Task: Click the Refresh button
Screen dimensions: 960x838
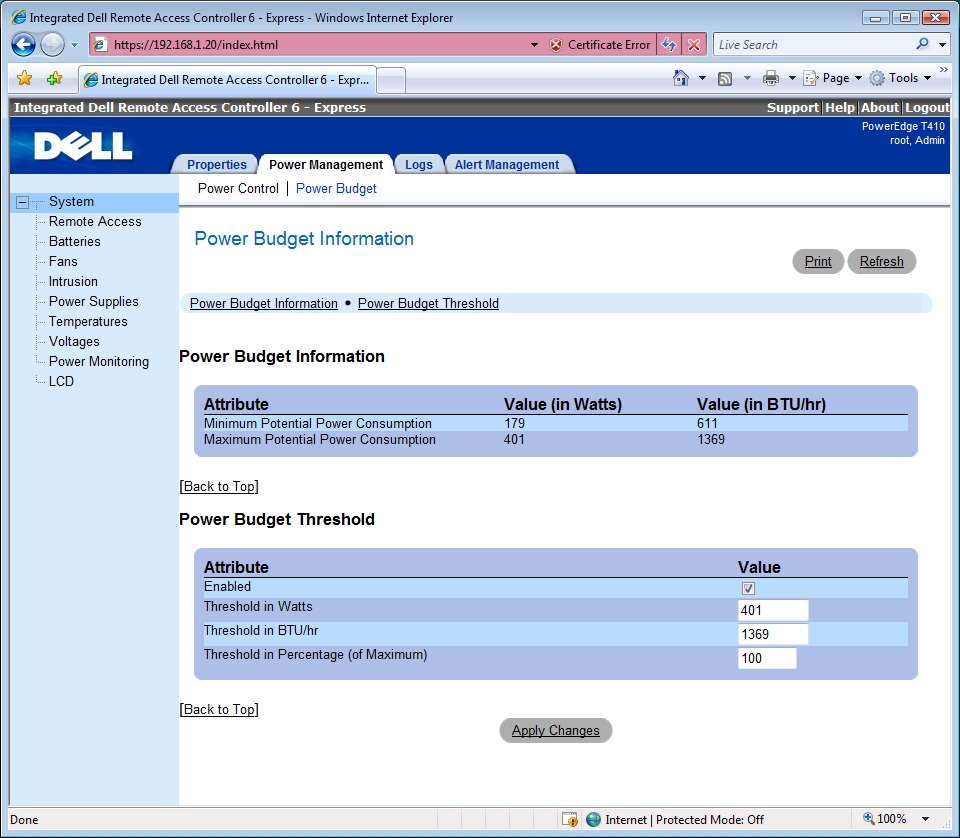Action: (x=882, y=261)
